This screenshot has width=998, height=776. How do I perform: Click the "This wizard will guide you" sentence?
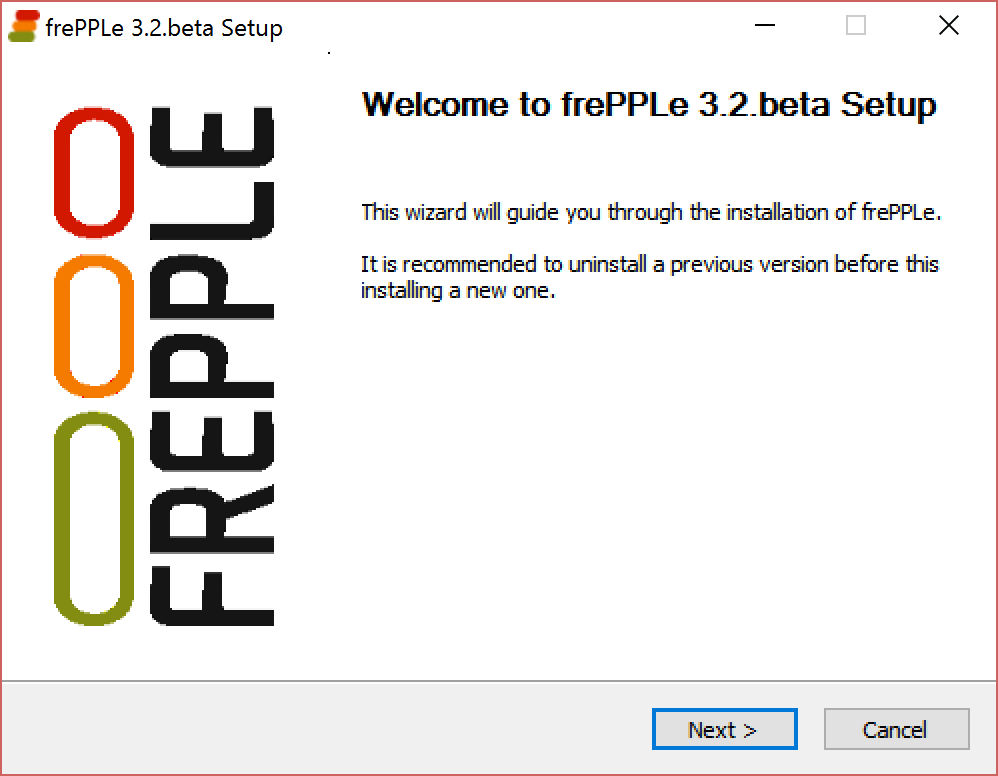pyautogui.click(x=652, y=212)
